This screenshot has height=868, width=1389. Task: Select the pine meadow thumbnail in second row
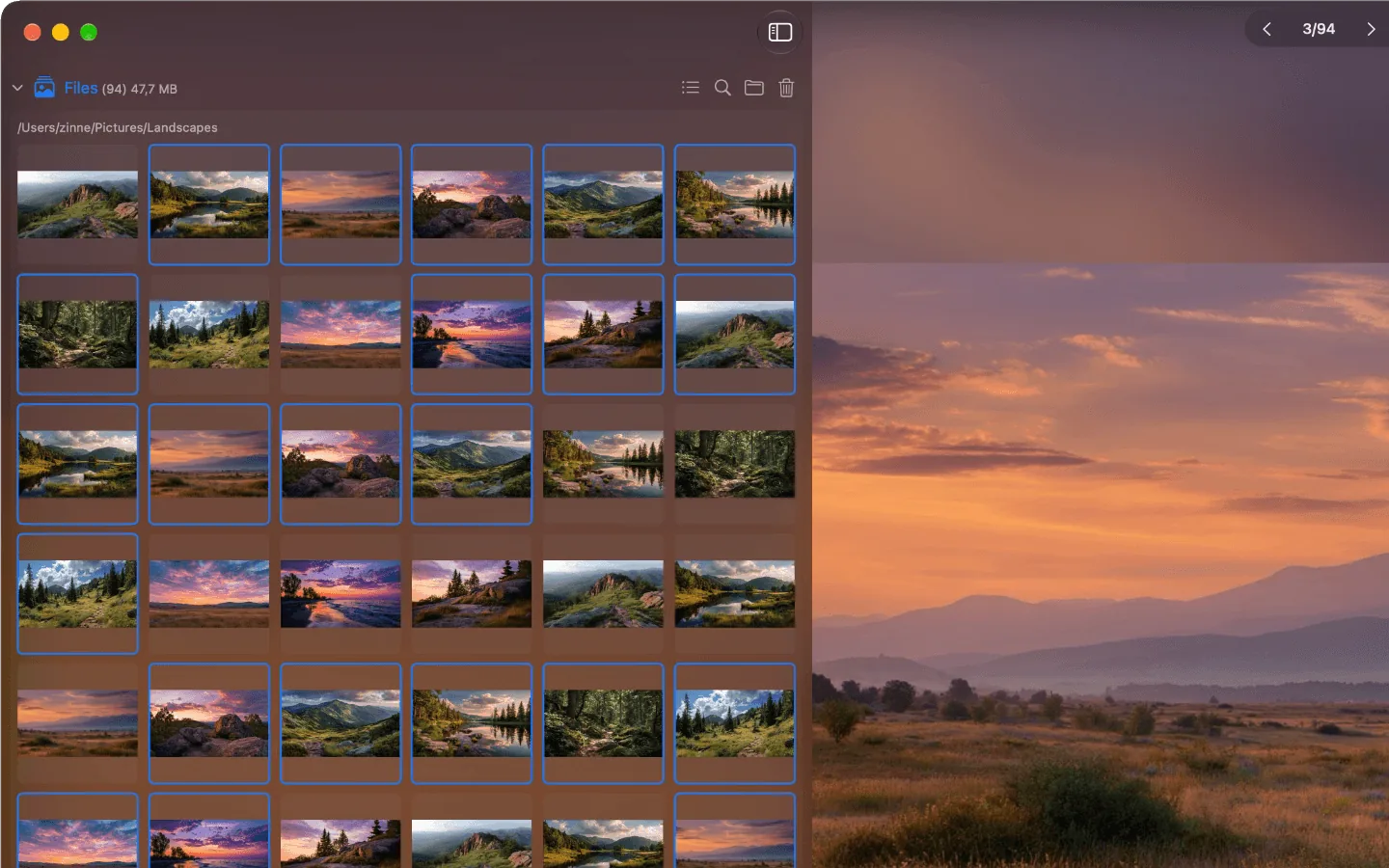coord(209,334)
